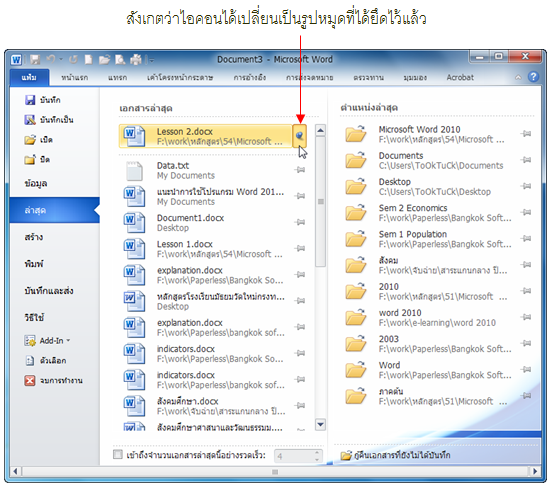The height and width of the screenshot is (484, 550).
Task: Click recent documents scrollbar up arrow
Action: click(x=320, y=131)
